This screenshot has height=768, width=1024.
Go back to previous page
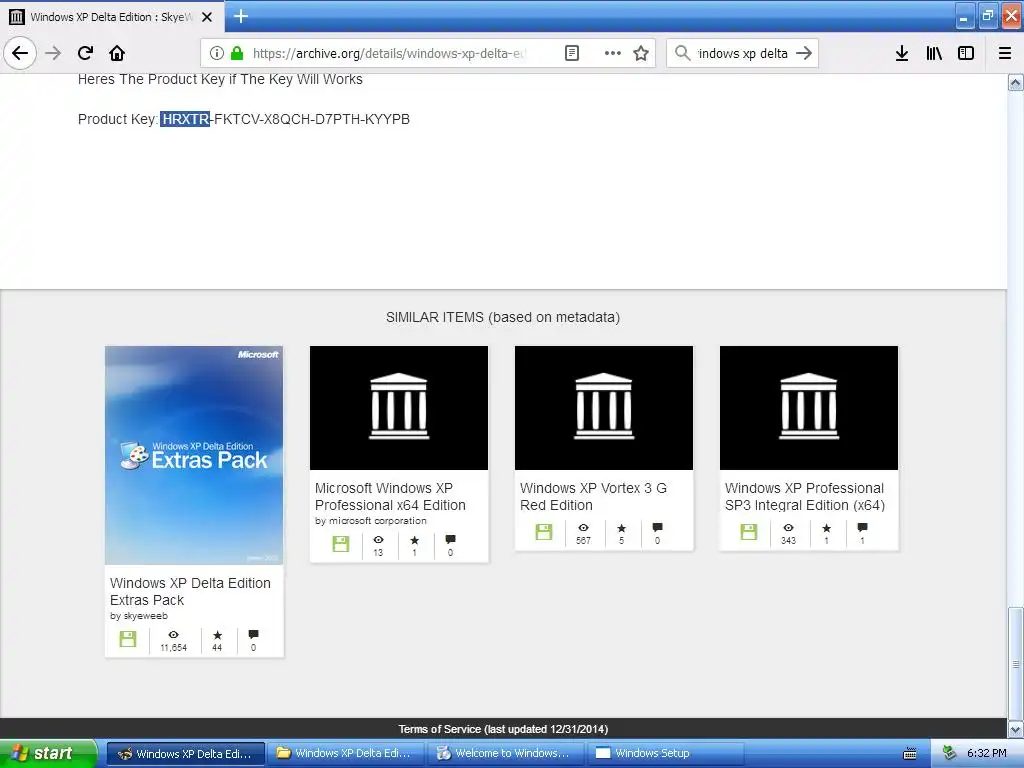point(20,53)
